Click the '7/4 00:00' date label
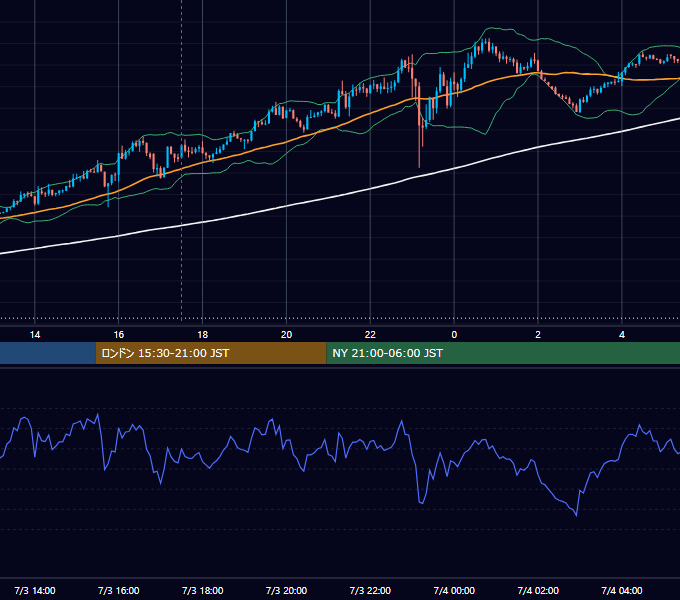Image resolution: width=680 pixels, height=600 pixels. click(x=454, y=590)
